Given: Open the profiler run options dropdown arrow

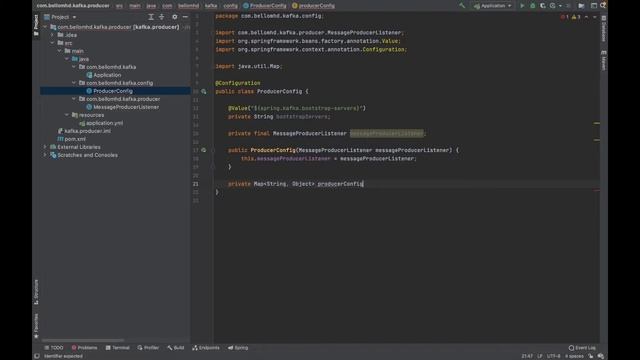Looking at the screenshot, I should point(560,6).
